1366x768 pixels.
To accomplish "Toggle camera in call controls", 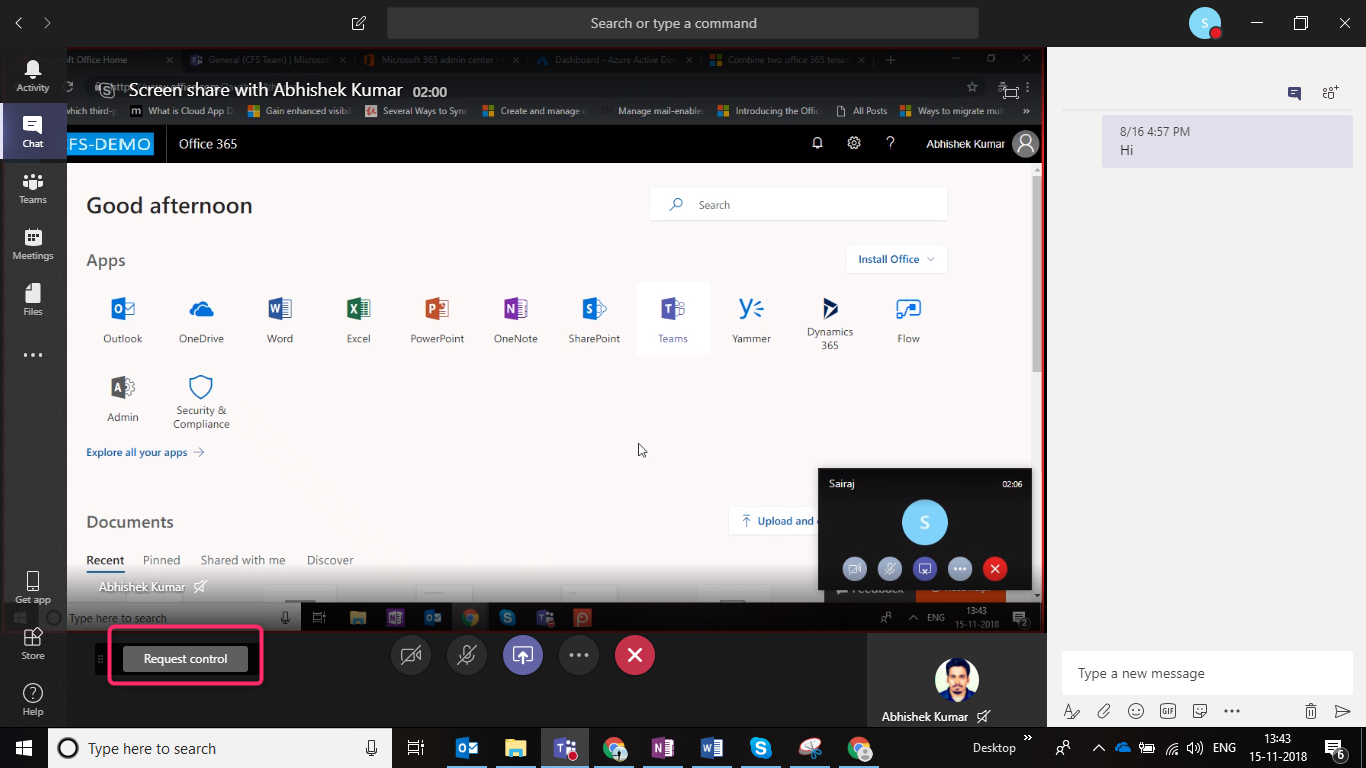I will [410, 655].
